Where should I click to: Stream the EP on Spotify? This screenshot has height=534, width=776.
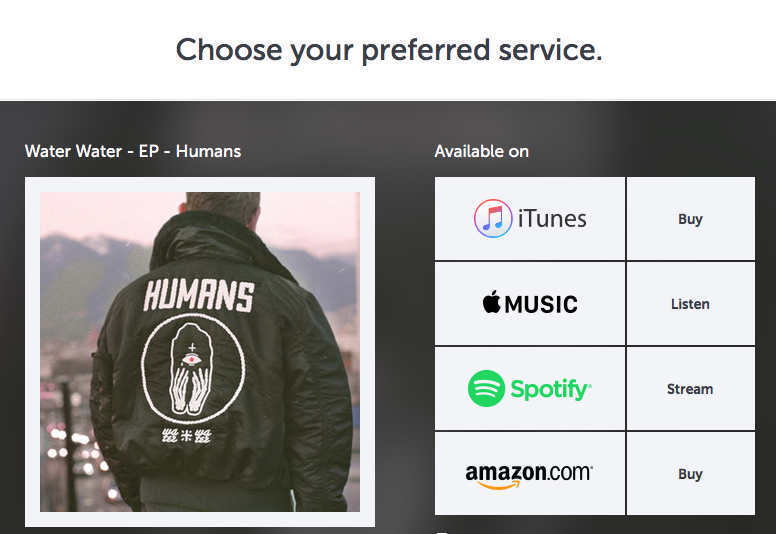click(690, 389)
